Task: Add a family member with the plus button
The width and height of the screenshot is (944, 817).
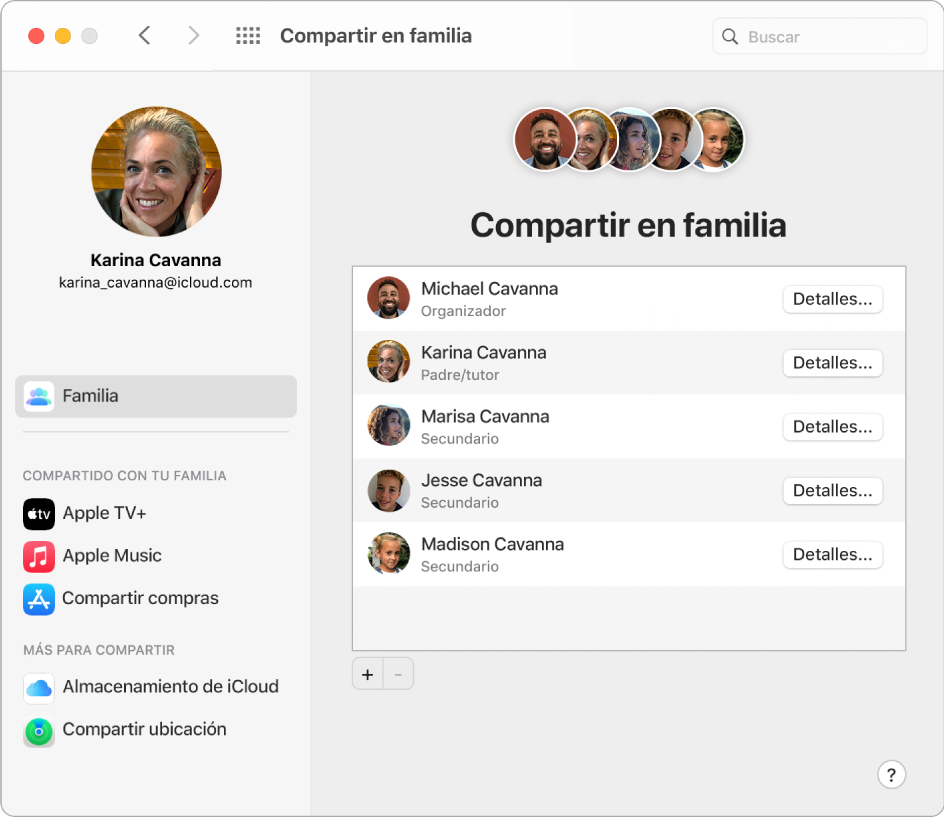Action: coord(367,673)
